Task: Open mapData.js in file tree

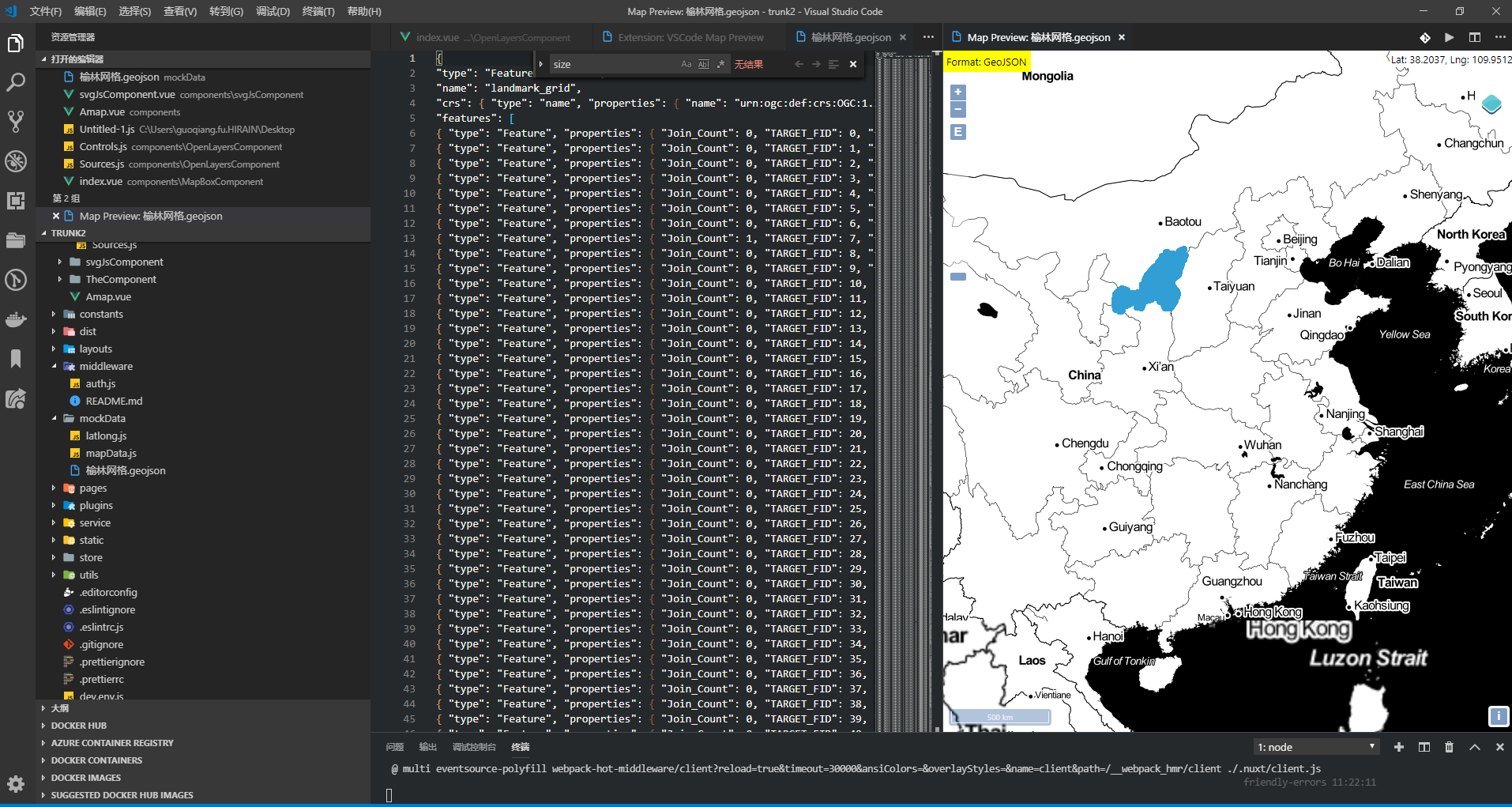Action: [x=111, y=453]
